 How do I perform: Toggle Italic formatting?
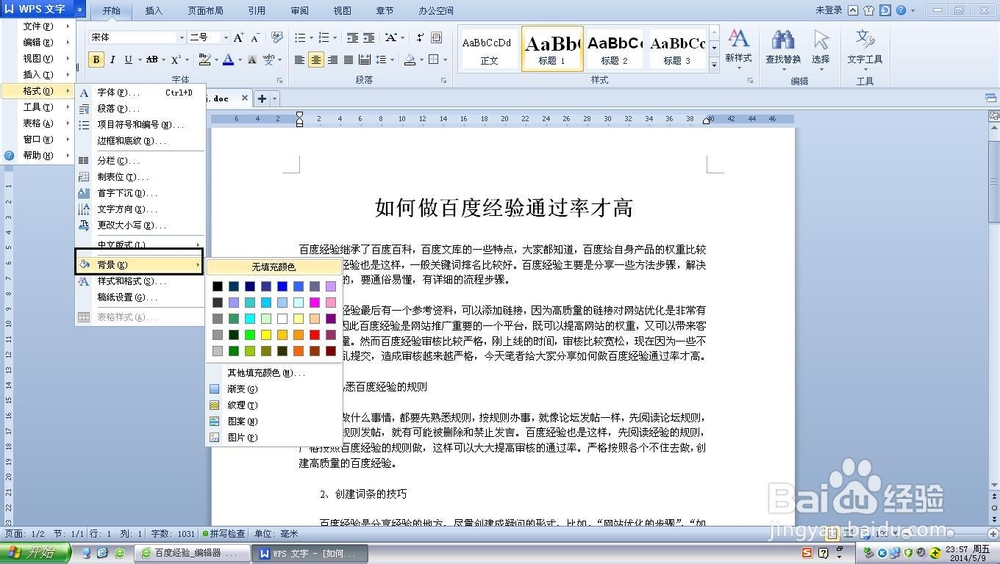click(112, 59)
